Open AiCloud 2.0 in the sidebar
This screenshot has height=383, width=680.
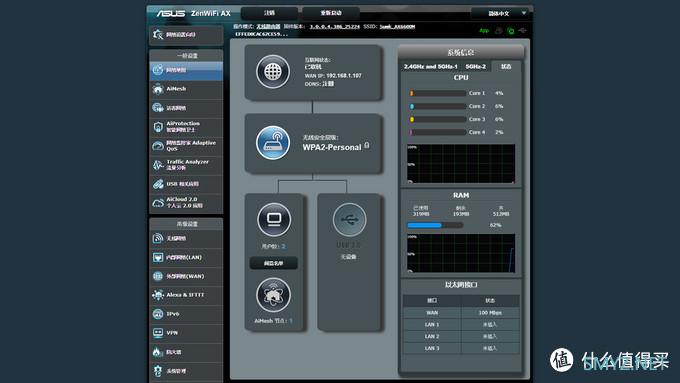coord(186,203)
